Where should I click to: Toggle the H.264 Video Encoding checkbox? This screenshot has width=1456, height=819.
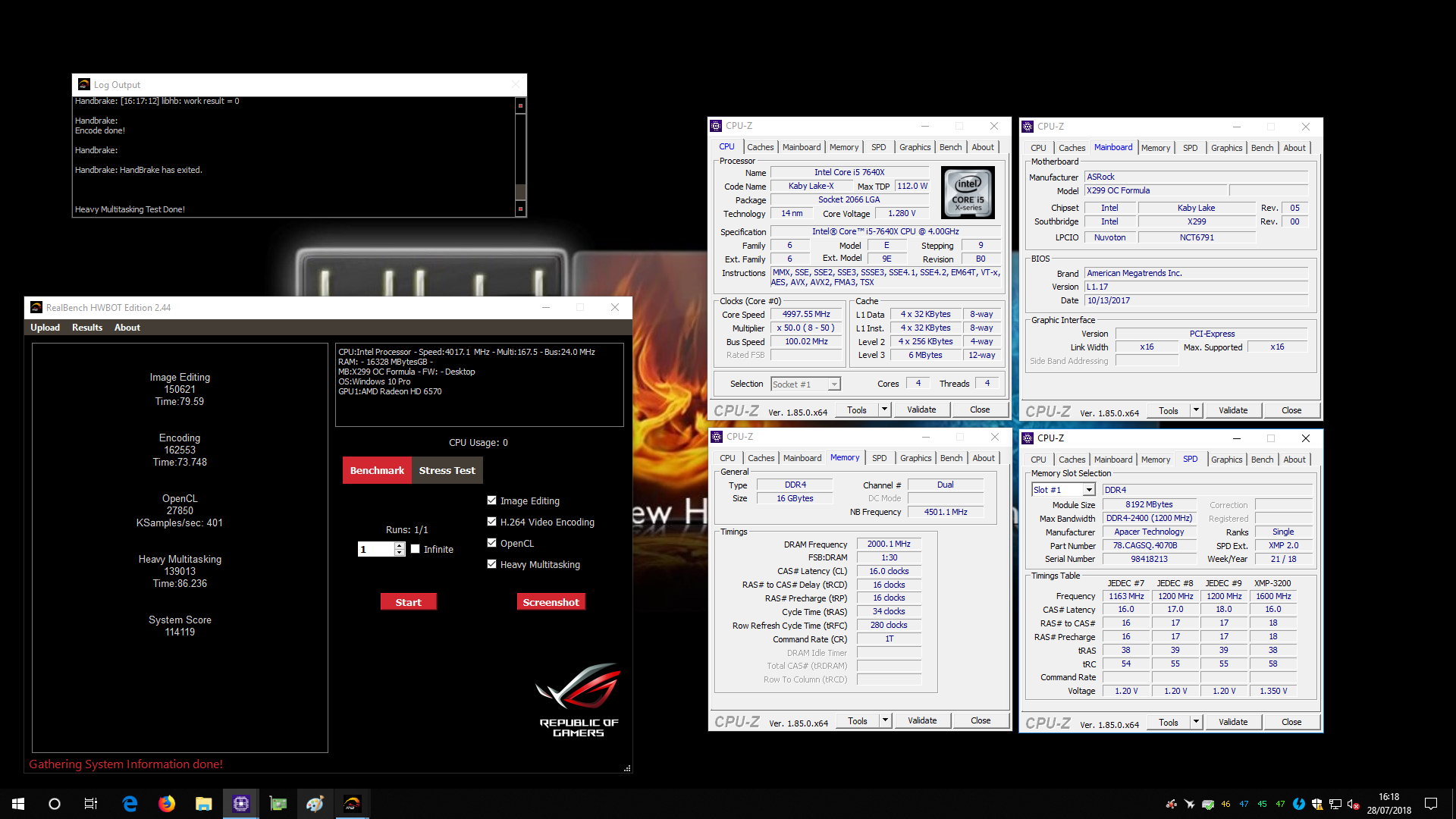coord(491,522)
